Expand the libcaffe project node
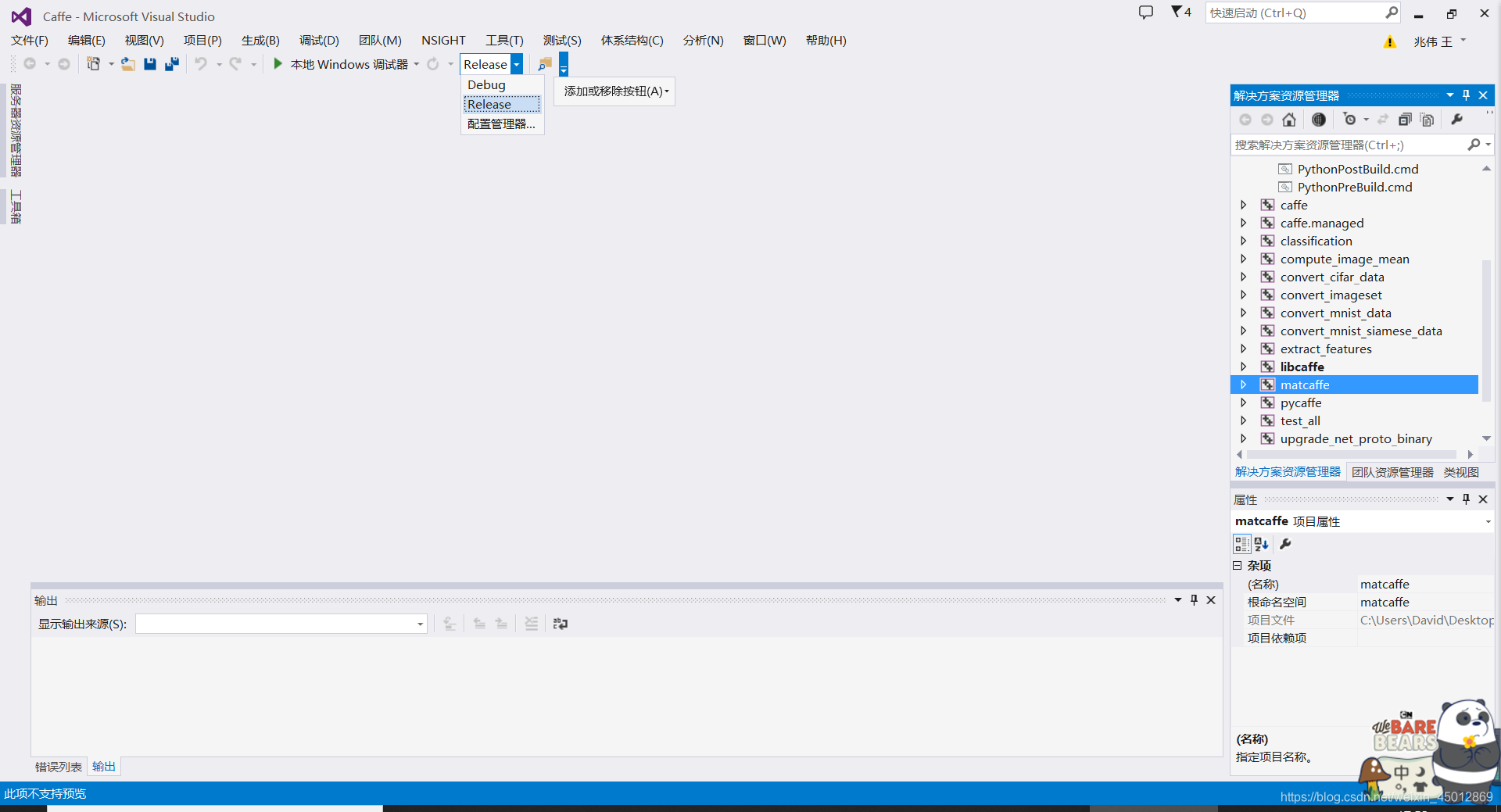The height and width of the screenshot is (812, 1501). tap(1243, 367)
